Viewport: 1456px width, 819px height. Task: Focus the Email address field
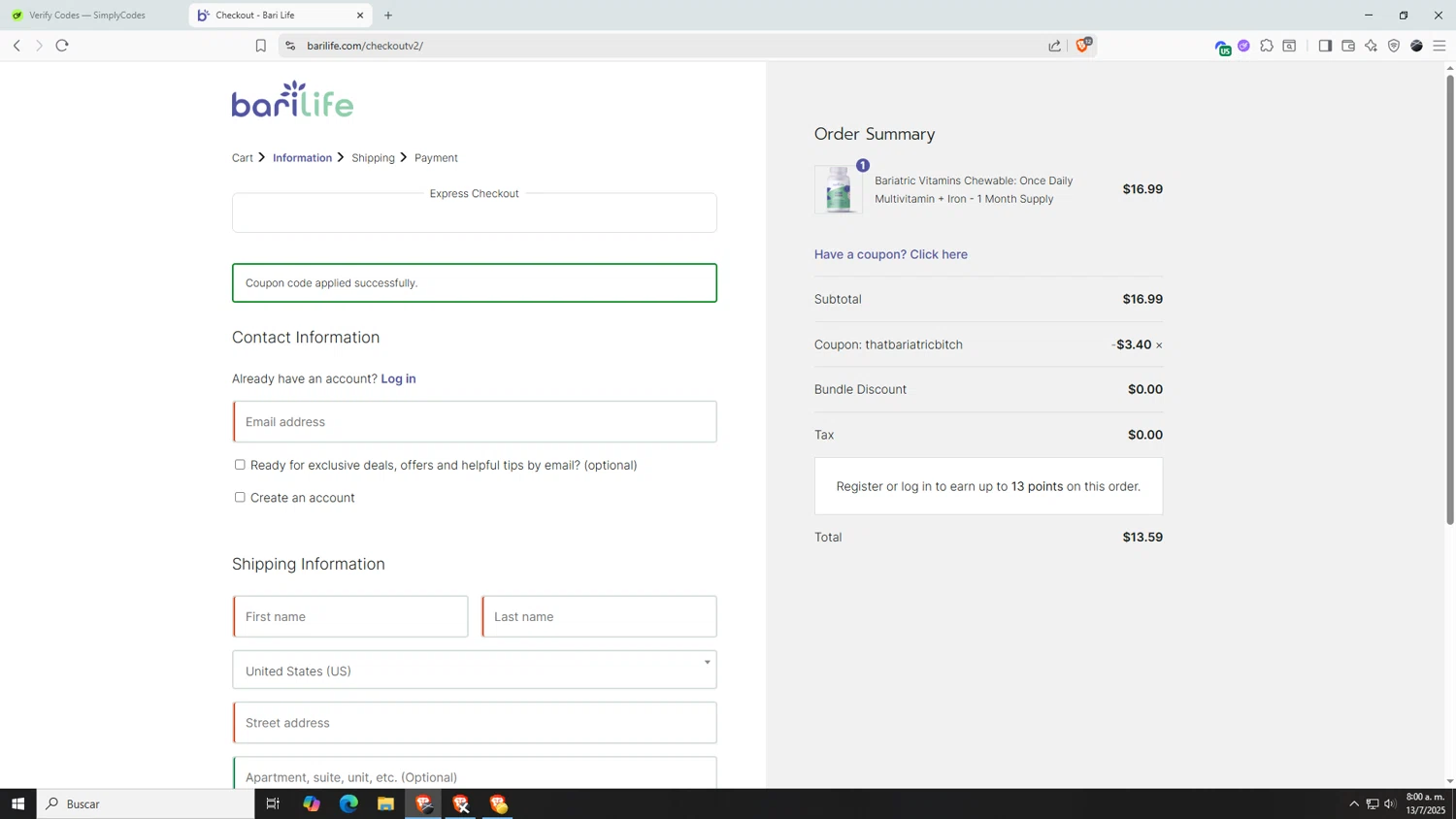475,422
